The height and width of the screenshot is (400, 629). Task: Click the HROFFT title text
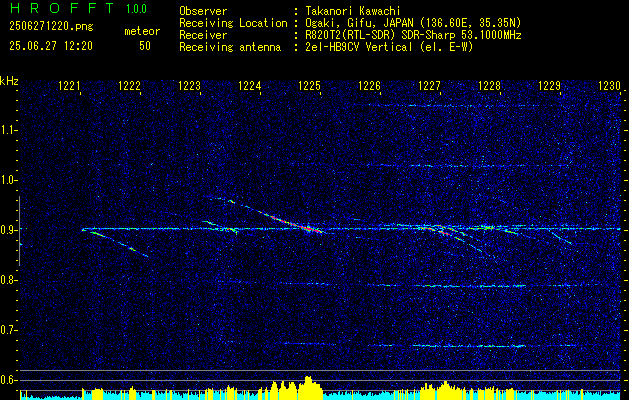click(x=62, y=8)
